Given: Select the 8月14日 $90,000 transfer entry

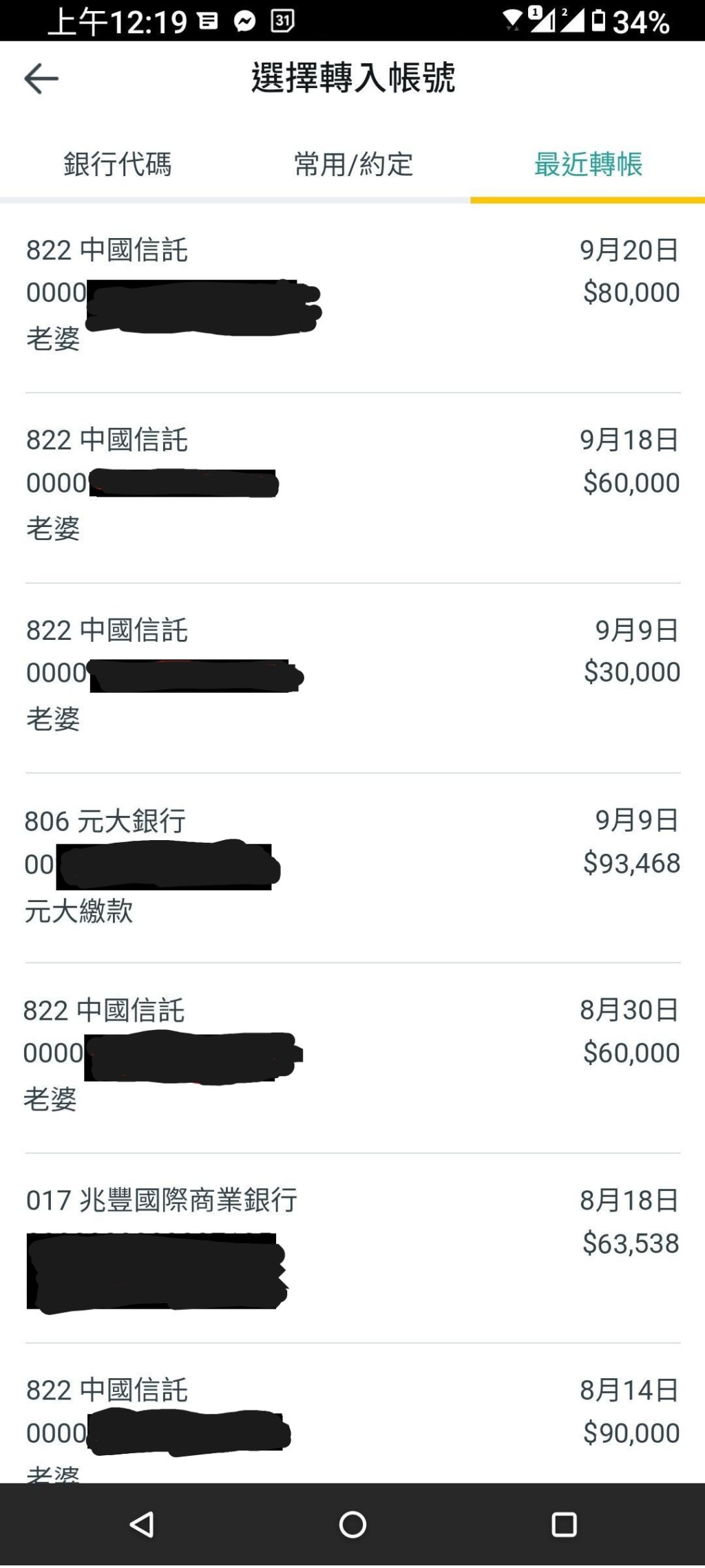Looking at the screenshot, I should pos(352,1424).
